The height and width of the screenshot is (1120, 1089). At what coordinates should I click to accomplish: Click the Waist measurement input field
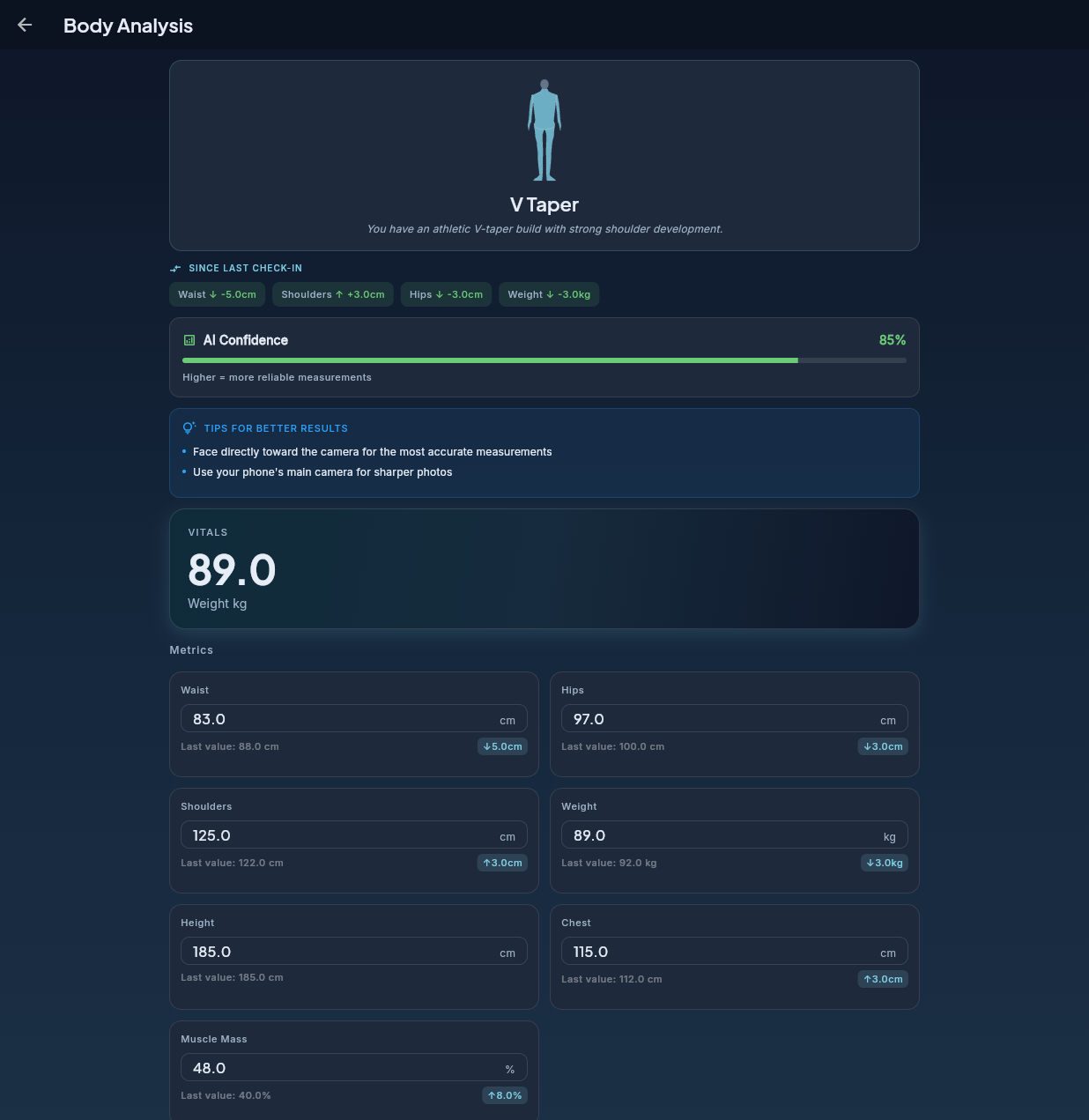click(x=353, y=718)
